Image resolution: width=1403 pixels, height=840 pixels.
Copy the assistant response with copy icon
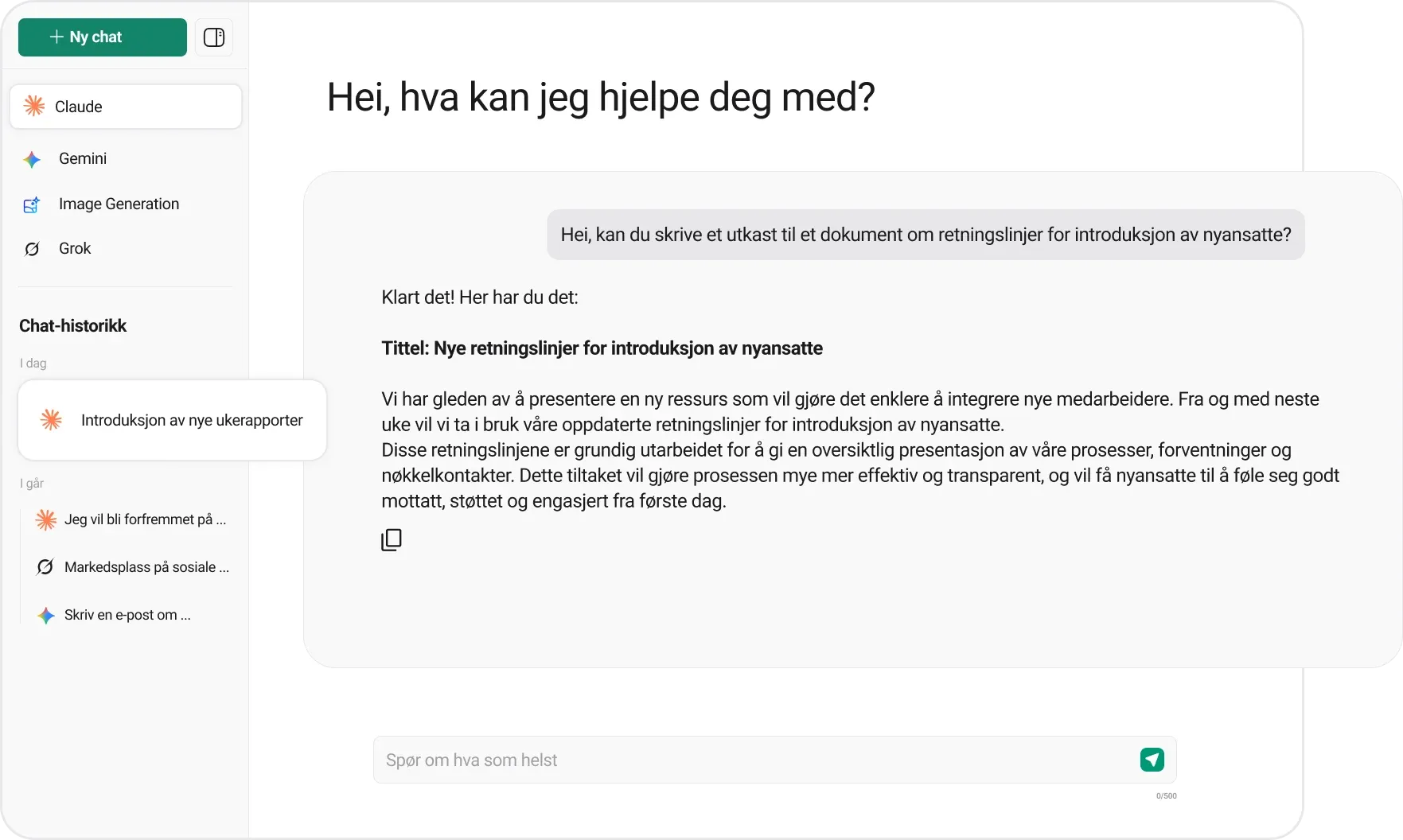point(392,540)
